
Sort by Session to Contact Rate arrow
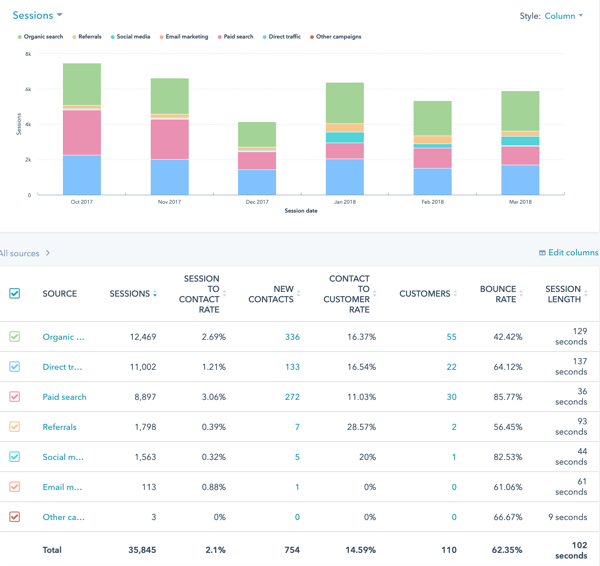click(225, 294)
